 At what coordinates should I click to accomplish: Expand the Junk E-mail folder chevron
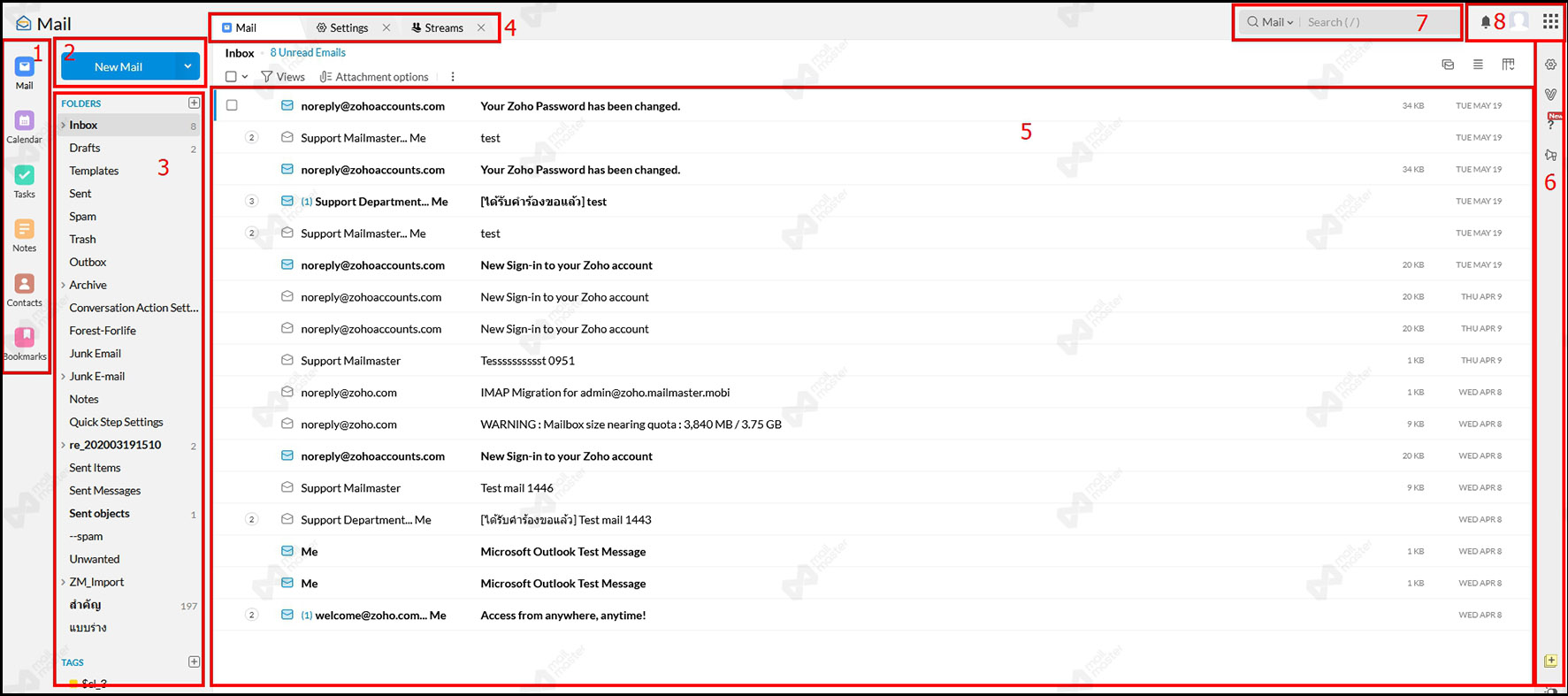[63, 377]
